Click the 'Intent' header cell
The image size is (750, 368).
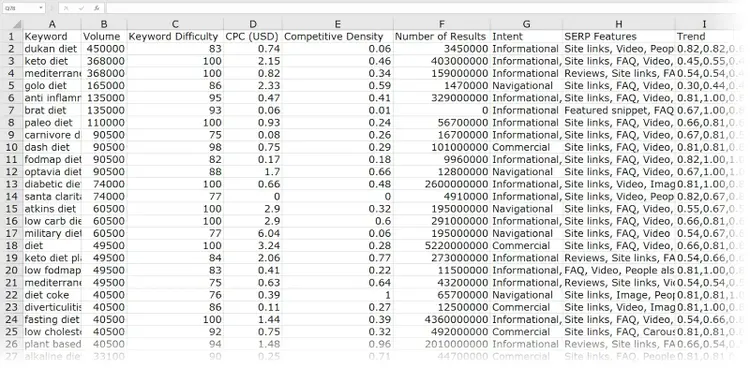click(x=526, y=36)
